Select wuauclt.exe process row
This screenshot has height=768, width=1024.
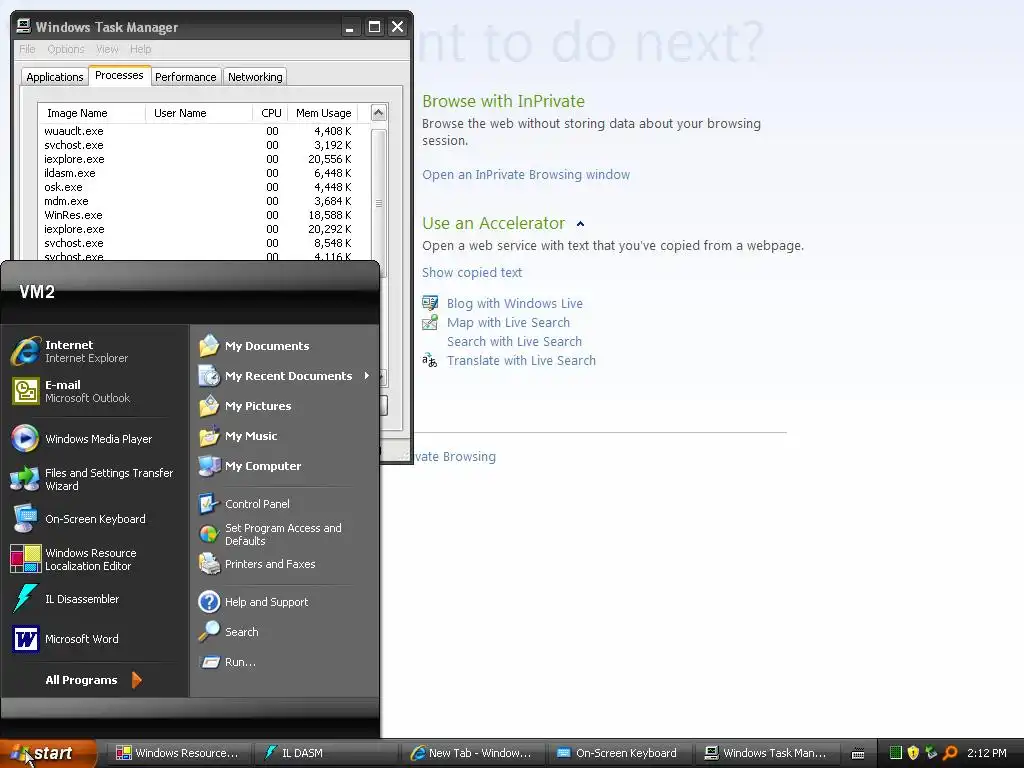pos(199,131)
